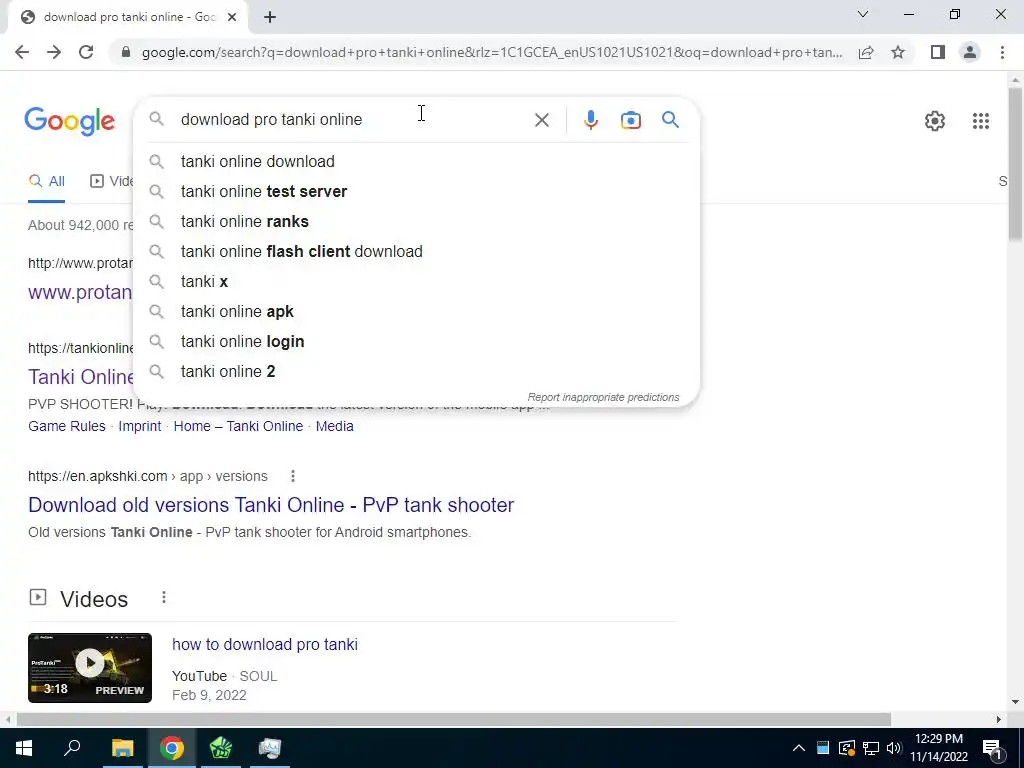Open the green cube taskbar app
The width and height of the screenshot is (1024, 768).
point(221,748)
